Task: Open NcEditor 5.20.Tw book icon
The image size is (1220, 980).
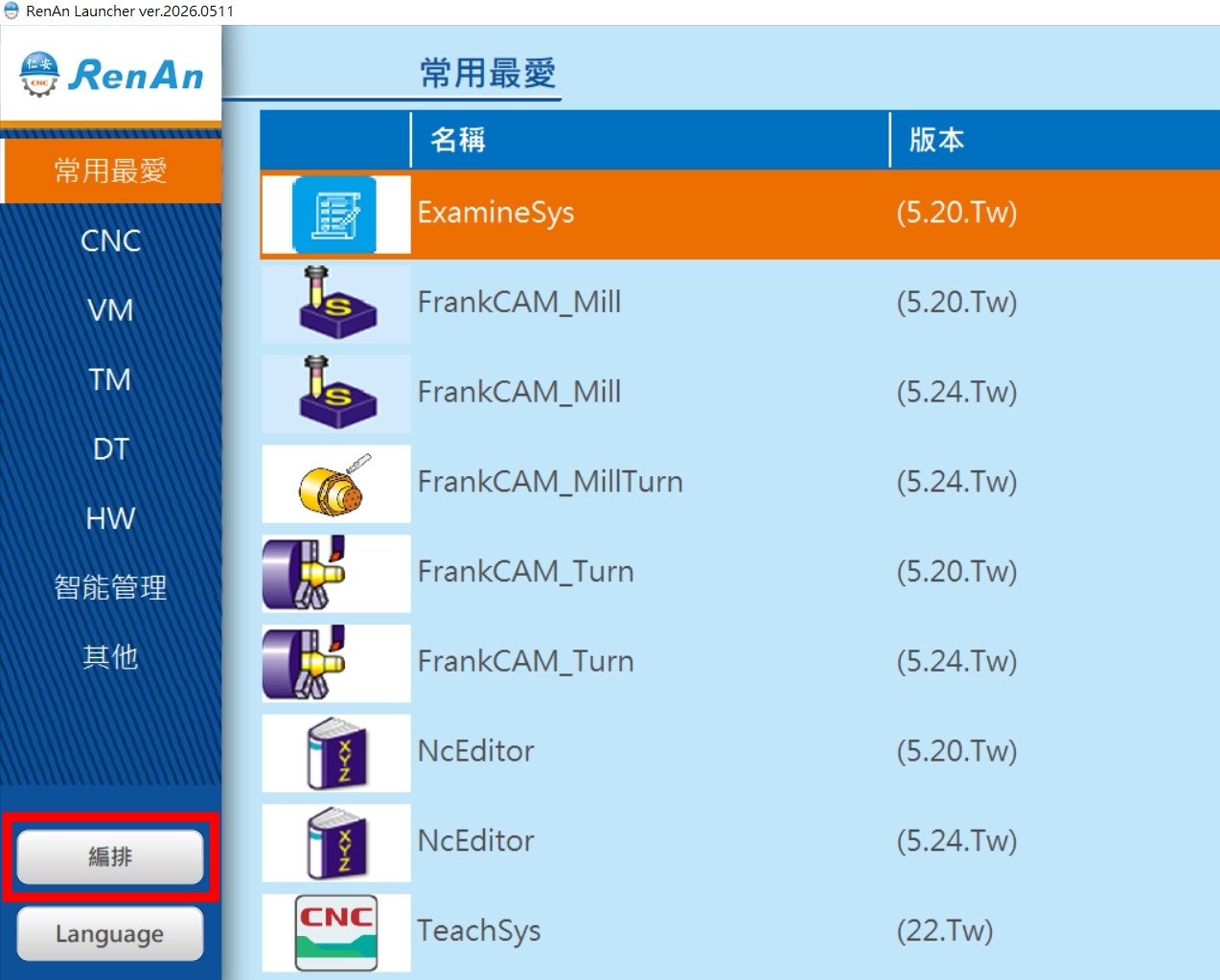Action: point(336,753)
